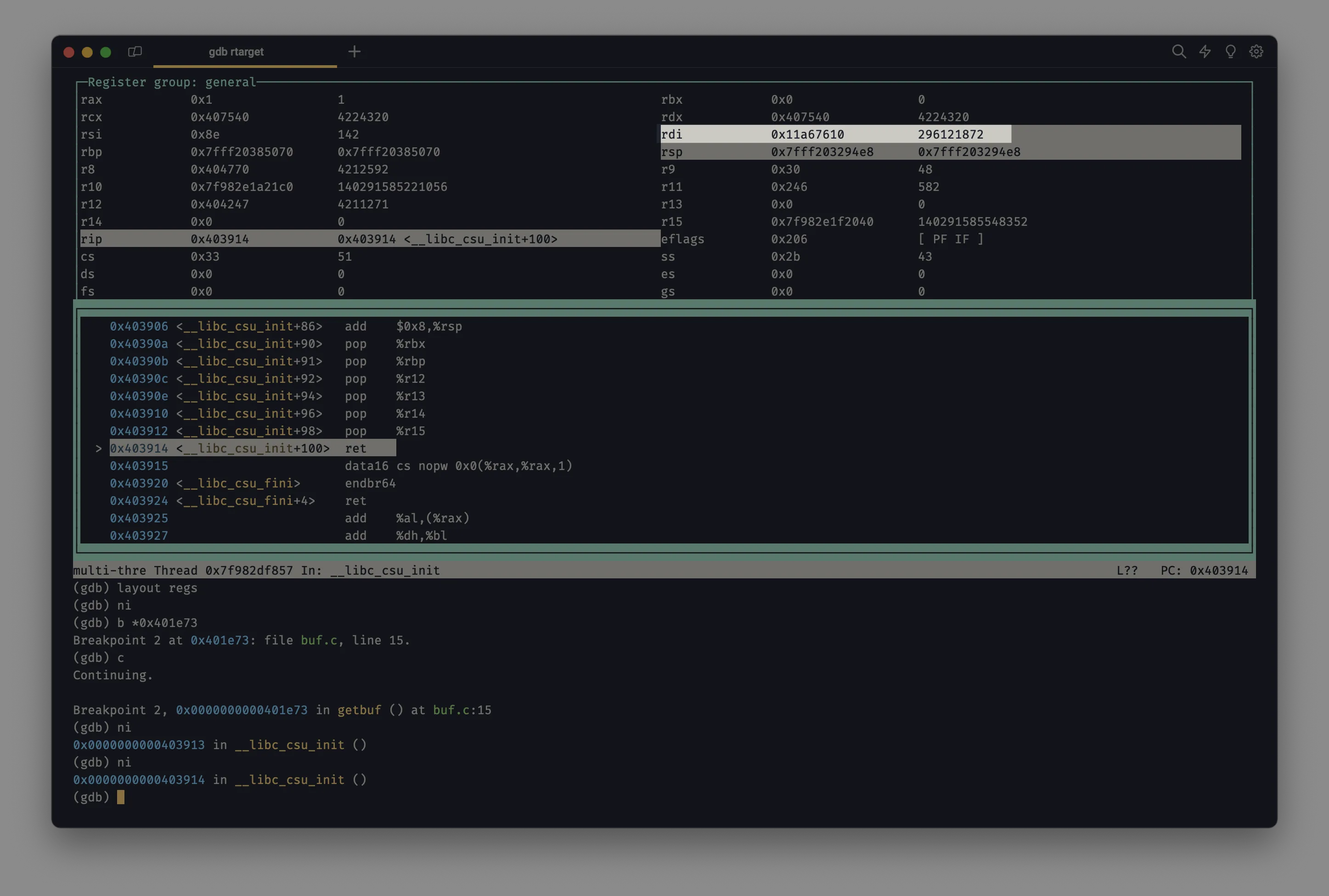Click the pop %r12 instruction
This screenshot has height=896, width=1329.
(385, 379)
